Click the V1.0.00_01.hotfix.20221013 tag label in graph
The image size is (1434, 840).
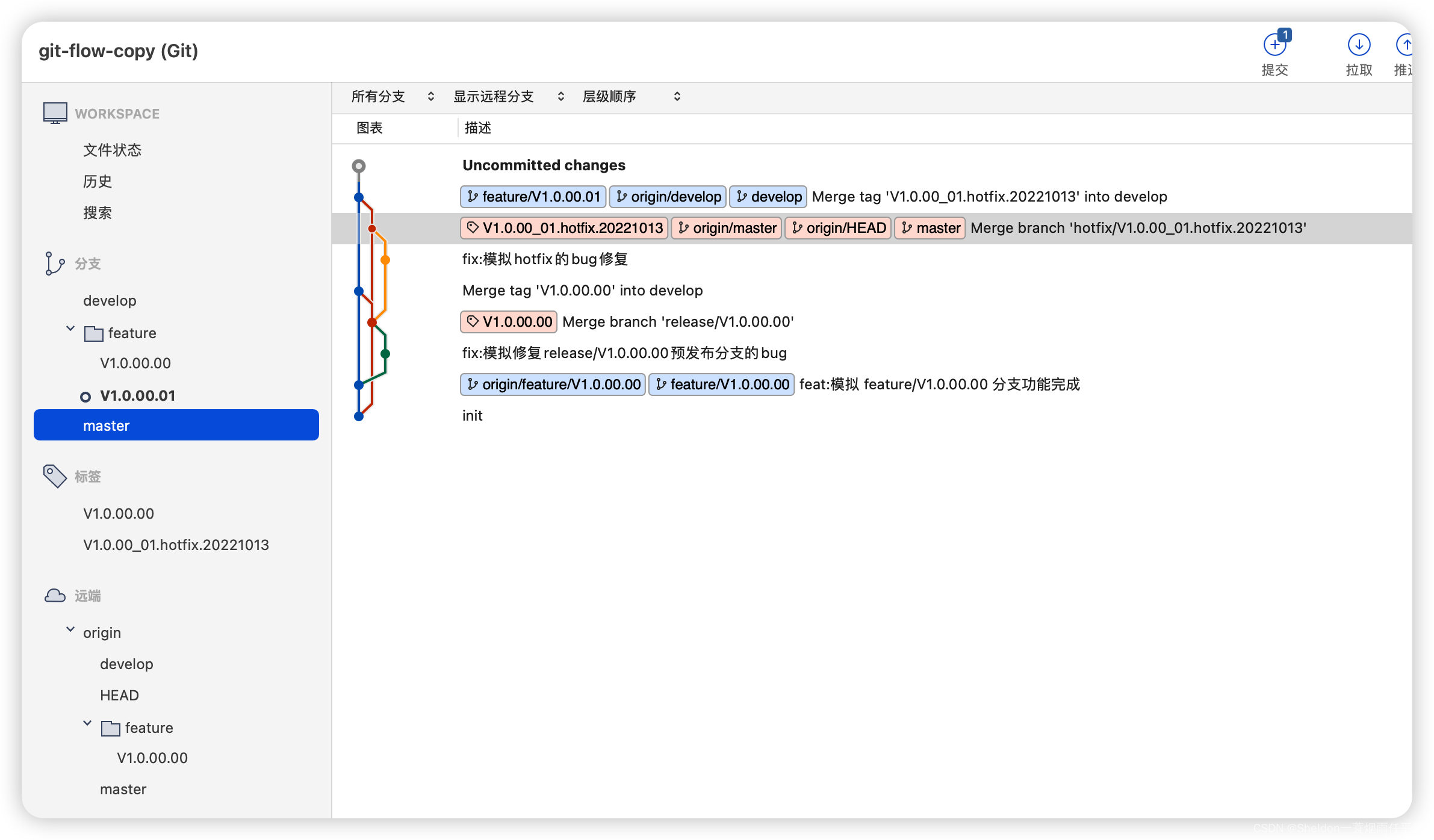[564, 228]
